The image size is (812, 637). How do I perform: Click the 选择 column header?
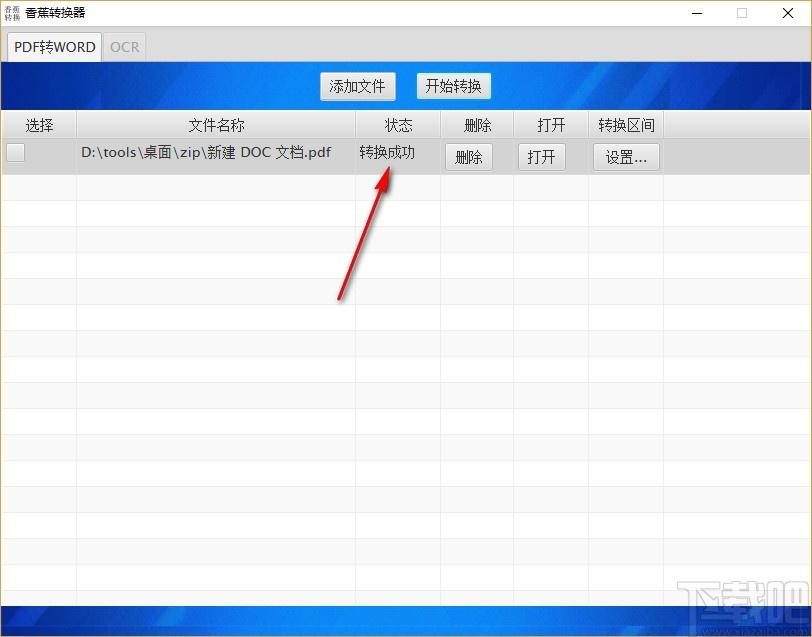tap(39, 125)
